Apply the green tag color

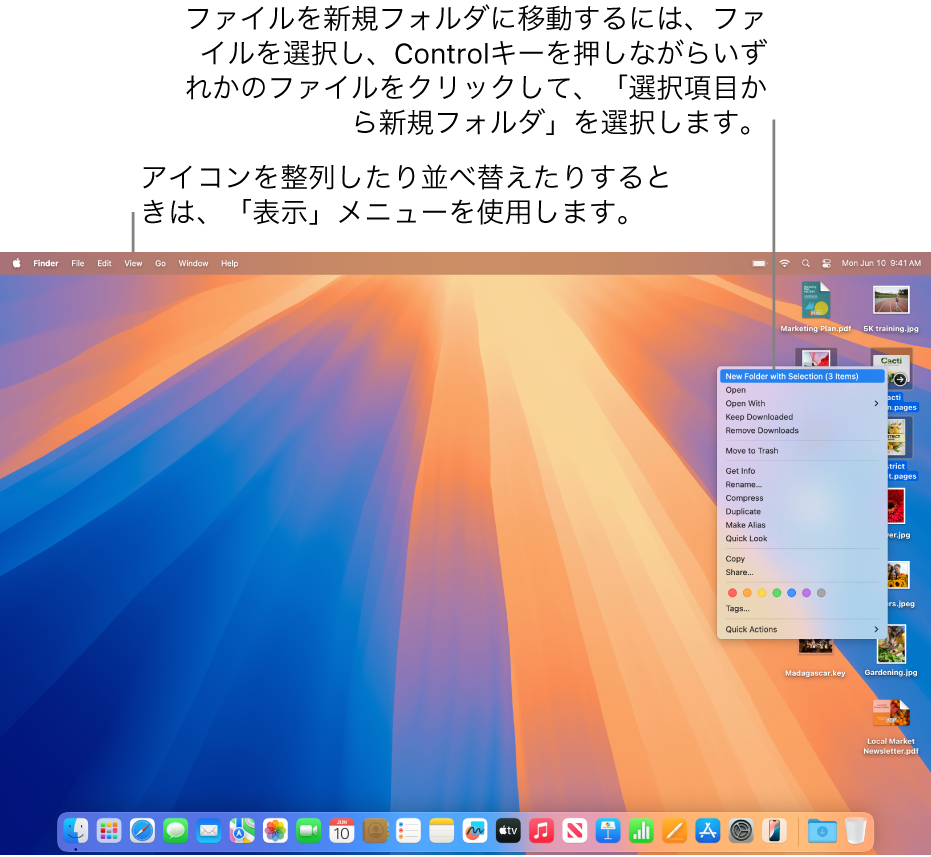coord(777,593)
